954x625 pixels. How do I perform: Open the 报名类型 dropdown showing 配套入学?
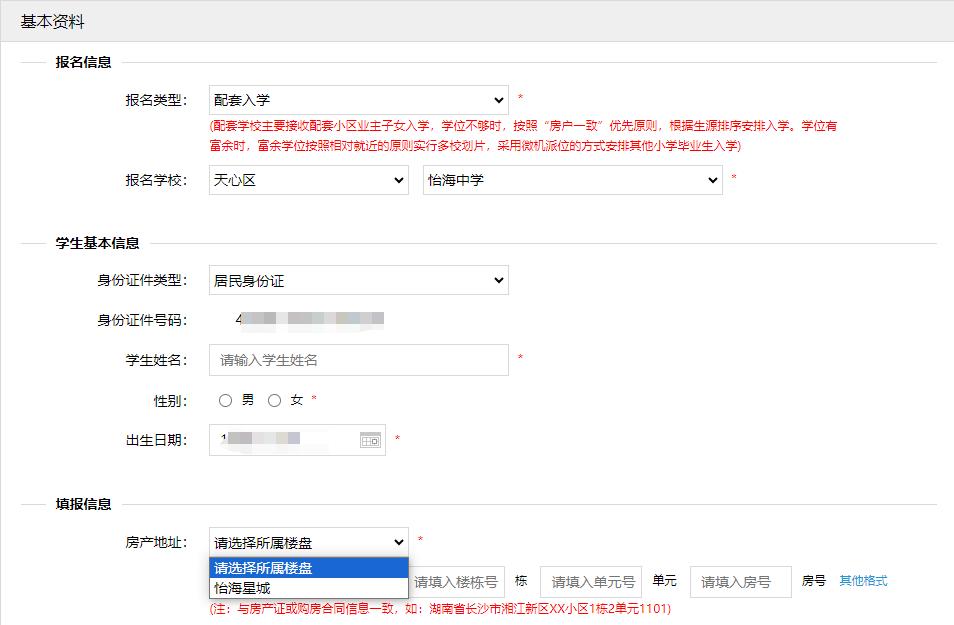(358, 100)
